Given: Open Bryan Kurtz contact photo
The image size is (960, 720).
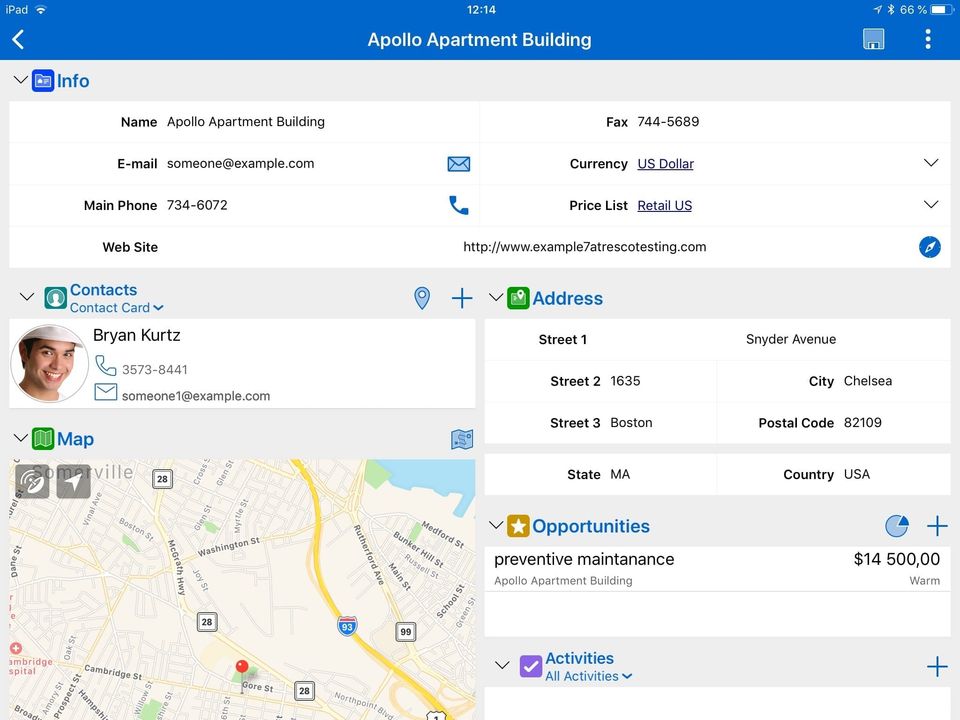Looking at the screenshot, I should [x=50, y=364].
